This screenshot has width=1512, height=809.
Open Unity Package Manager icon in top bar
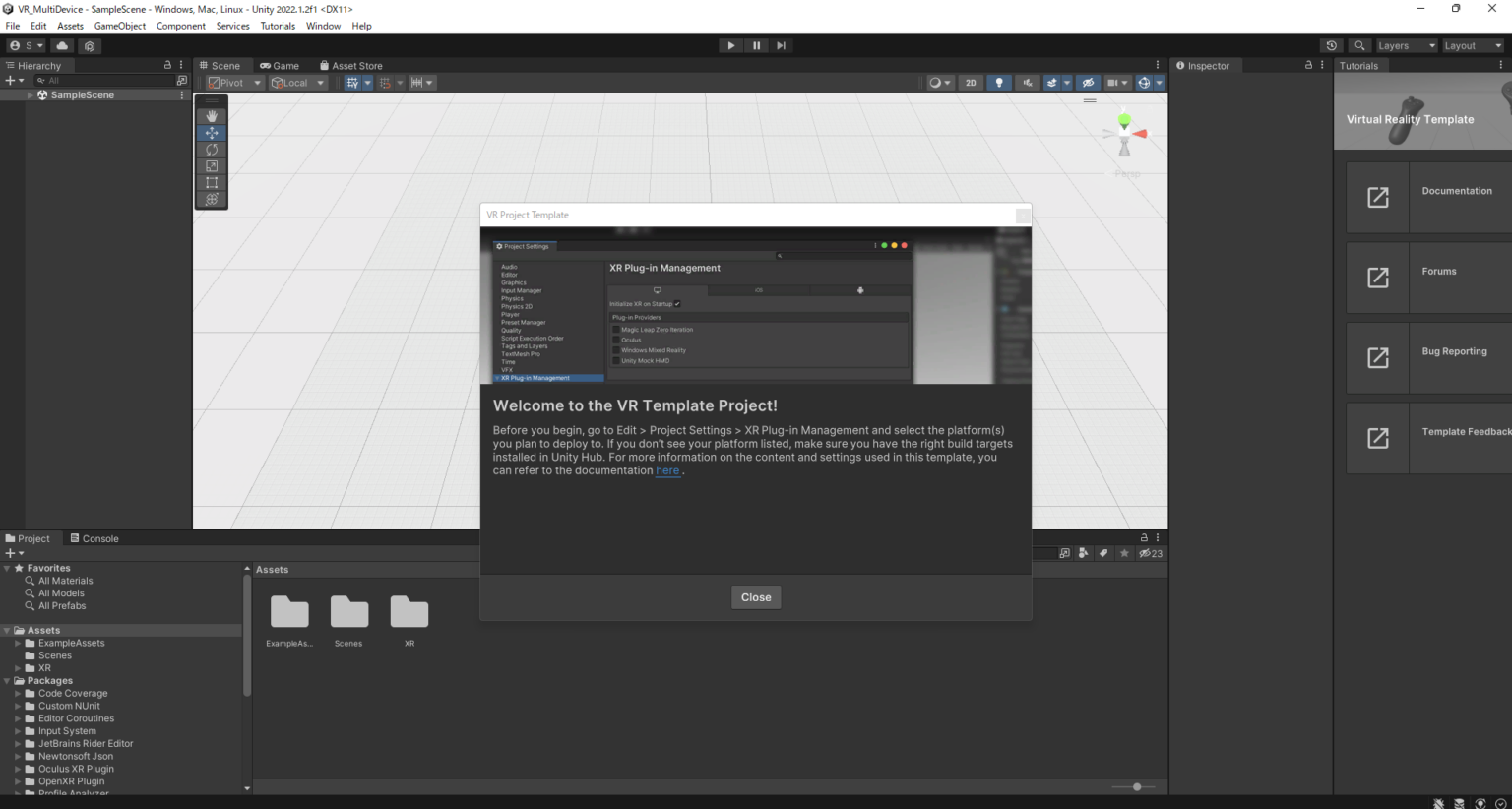point(90,46)
